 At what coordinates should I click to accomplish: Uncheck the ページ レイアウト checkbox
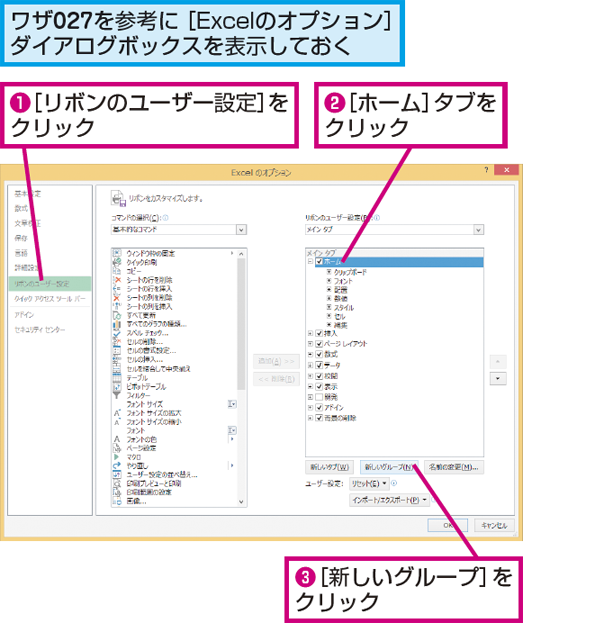319,344
